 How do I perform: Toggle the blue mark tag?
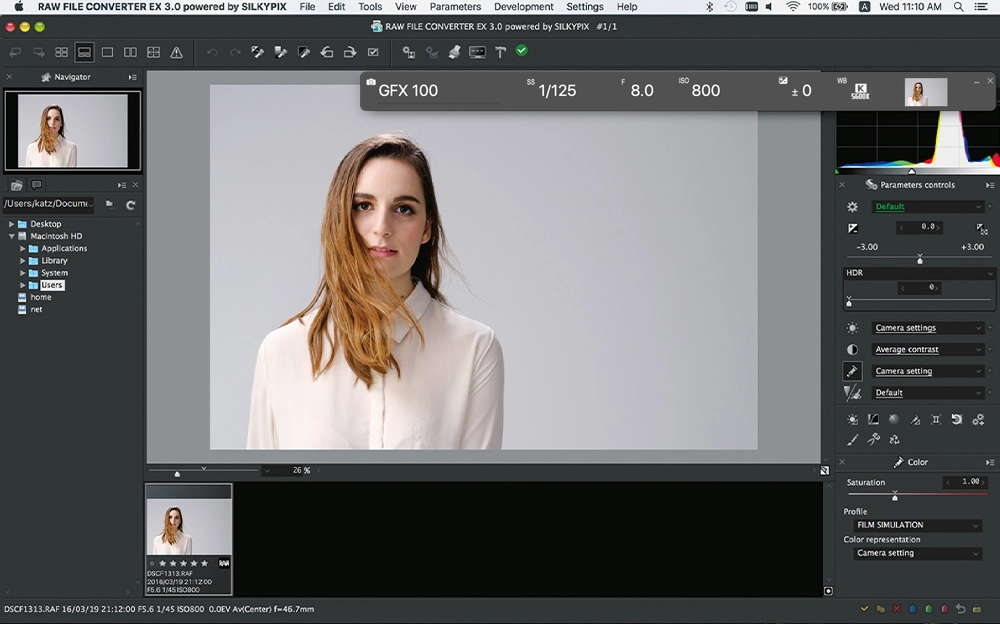[913, 609]
